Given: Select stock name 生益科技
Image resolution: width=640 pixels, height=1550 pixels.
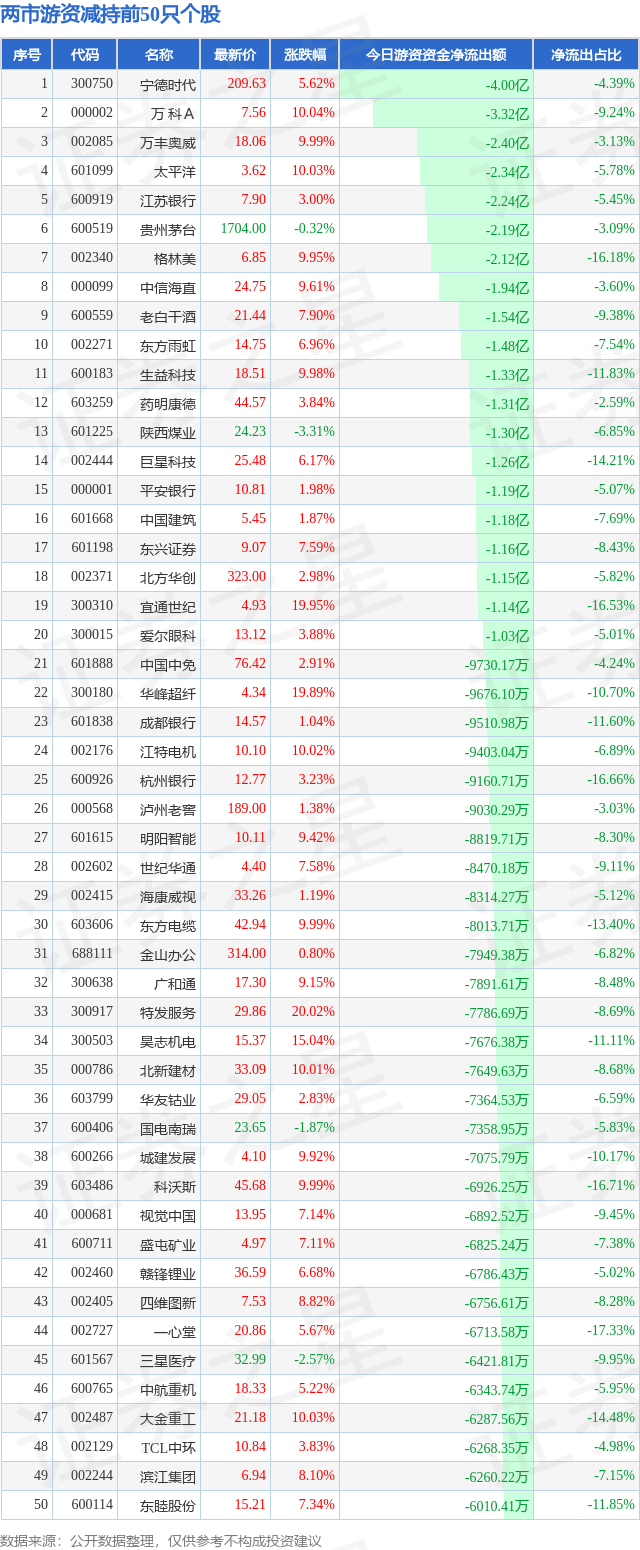Looking at the screenshot, I should [x=169, y=375].
